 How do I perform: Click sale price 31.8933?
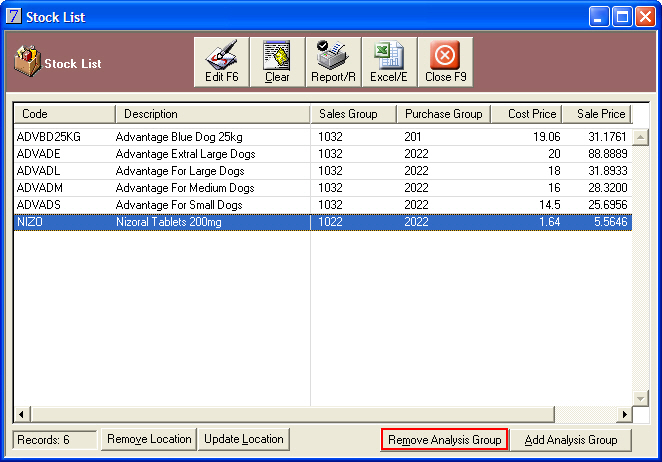coord(608,171)
